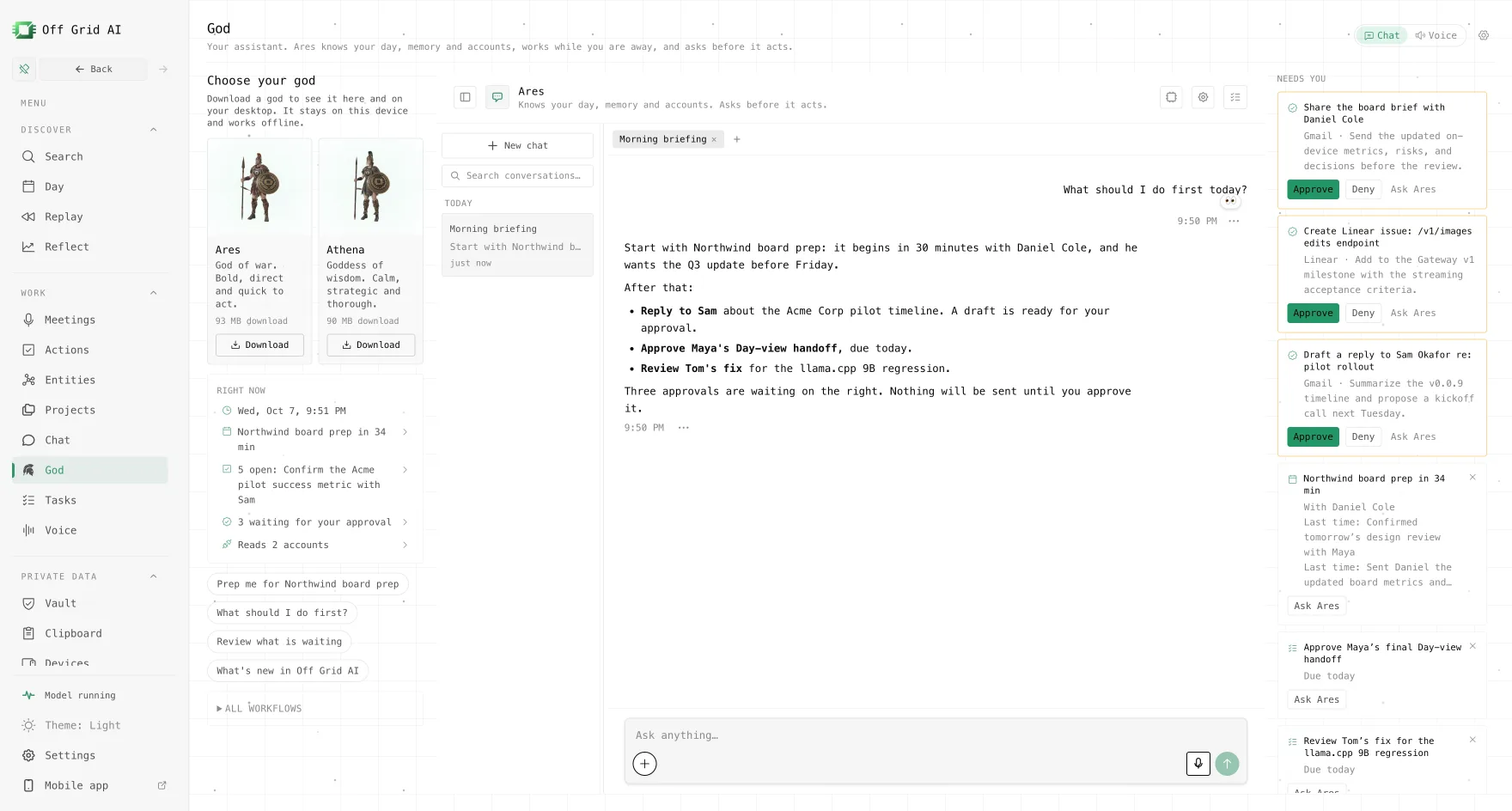Open the Meetings menu item

[x=90, y=320]
